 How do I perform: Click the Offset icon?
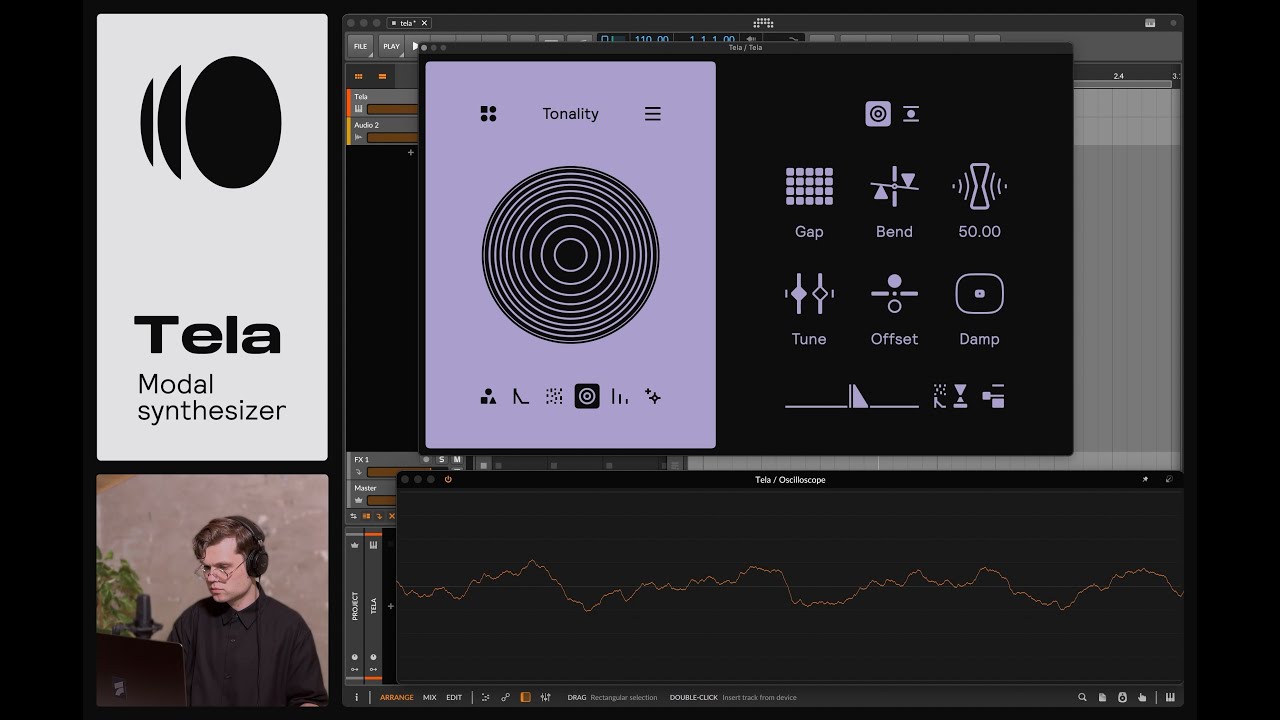pyautogui.click(x=894, y=294)
